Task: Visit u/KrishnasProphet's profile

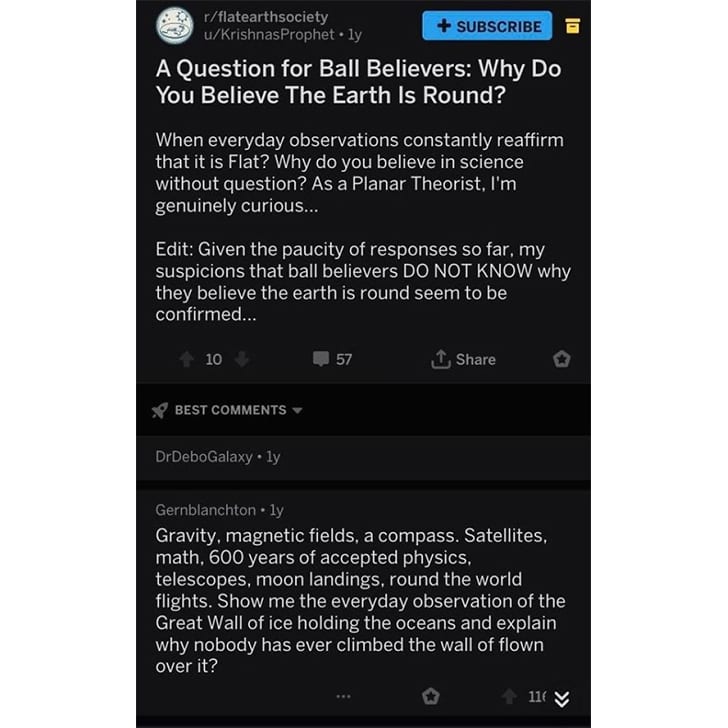Action: pyautogui.click(x=269, y=34)
